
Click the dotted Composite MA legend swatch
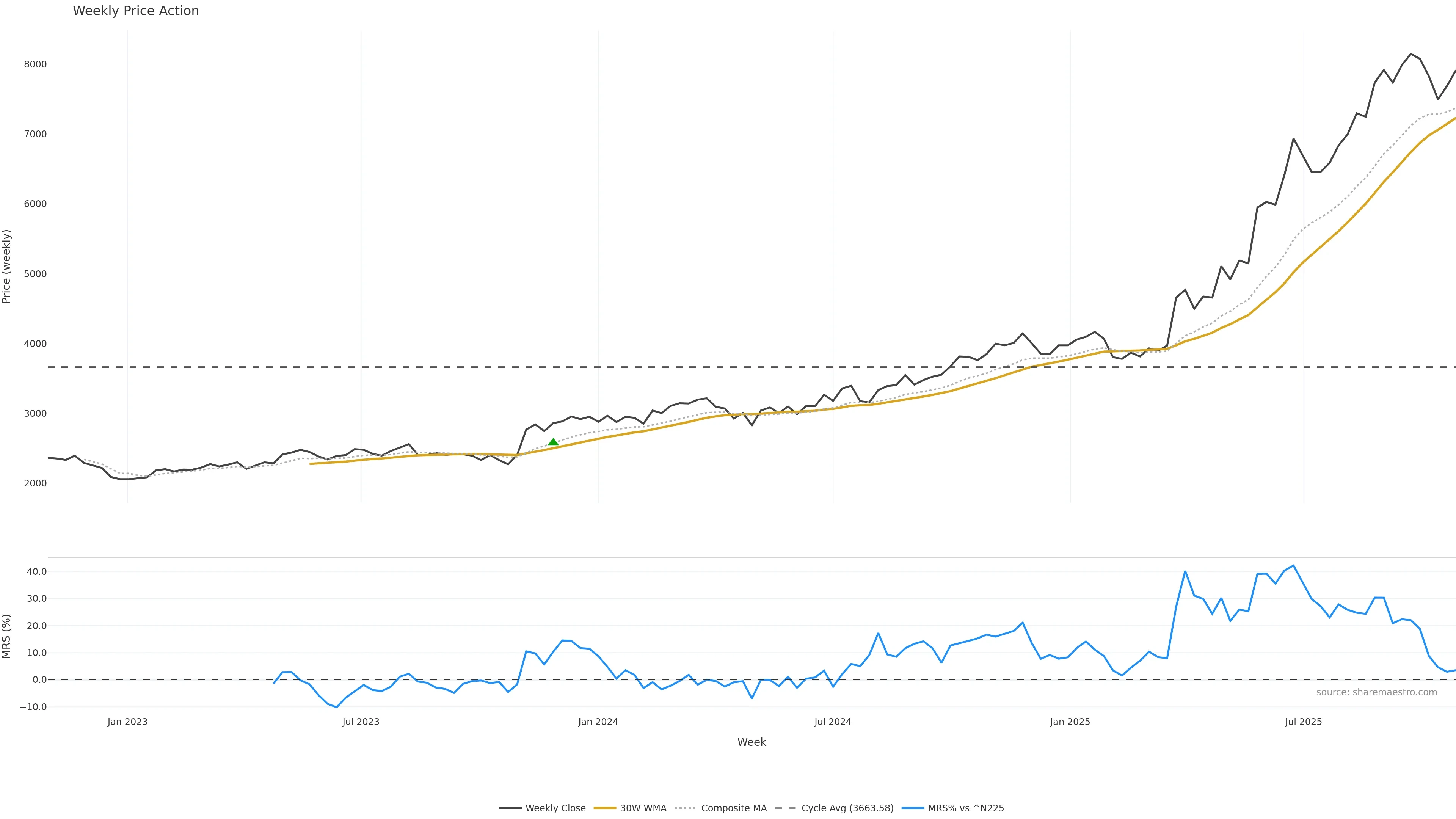[x=686, y=808]
